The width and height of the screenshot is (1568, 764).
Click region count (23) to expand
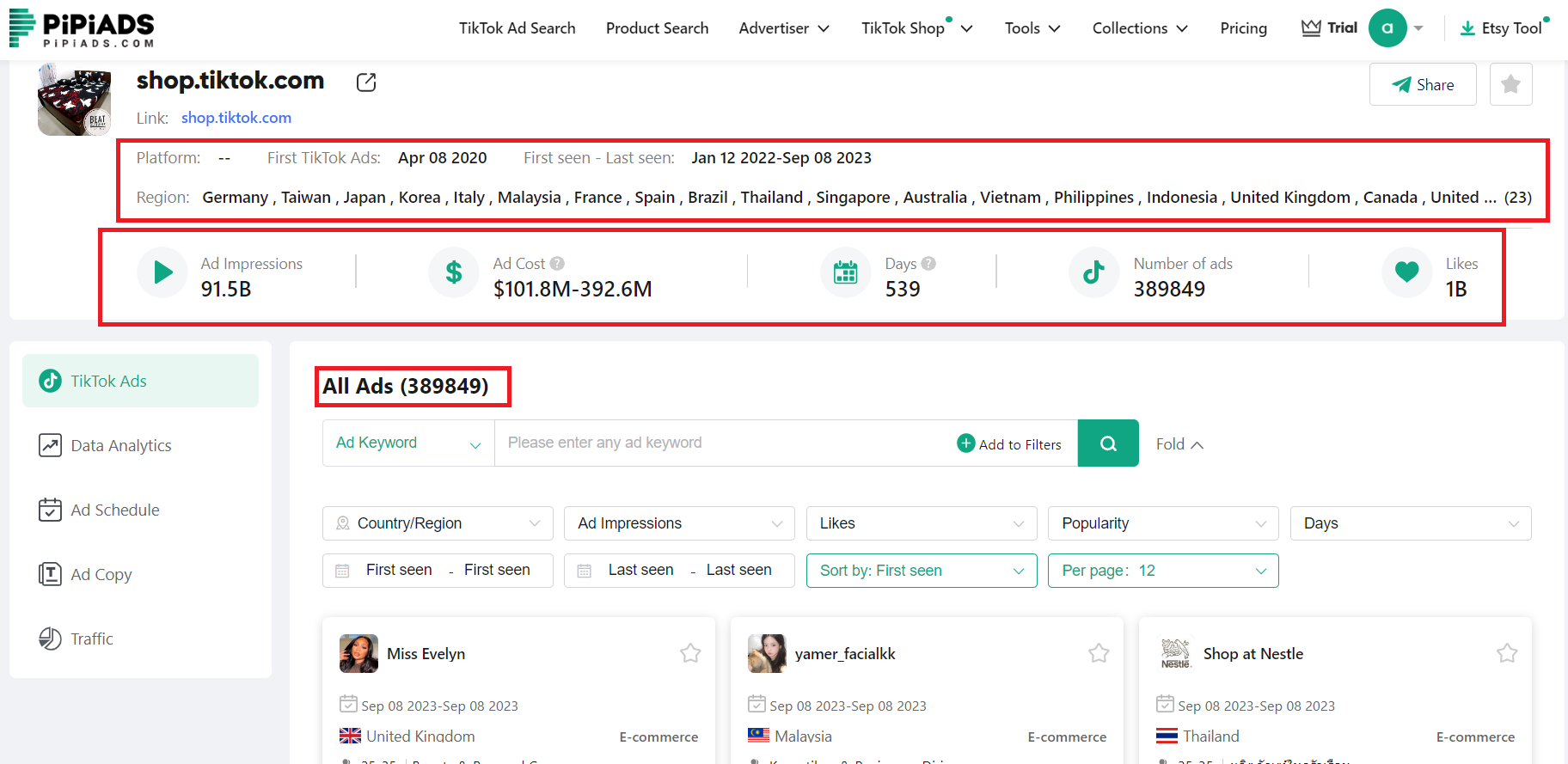[x=1517, y=198]
